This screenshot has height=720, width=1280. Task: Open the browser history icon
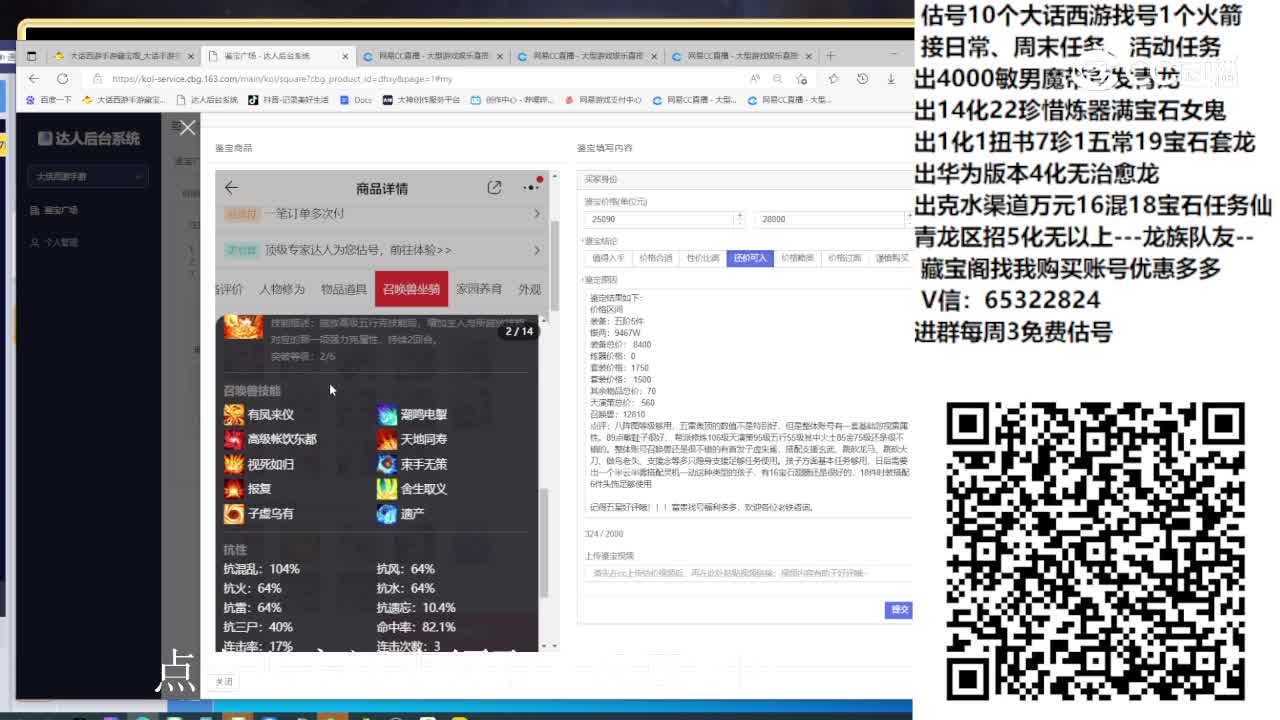[862, 78]
